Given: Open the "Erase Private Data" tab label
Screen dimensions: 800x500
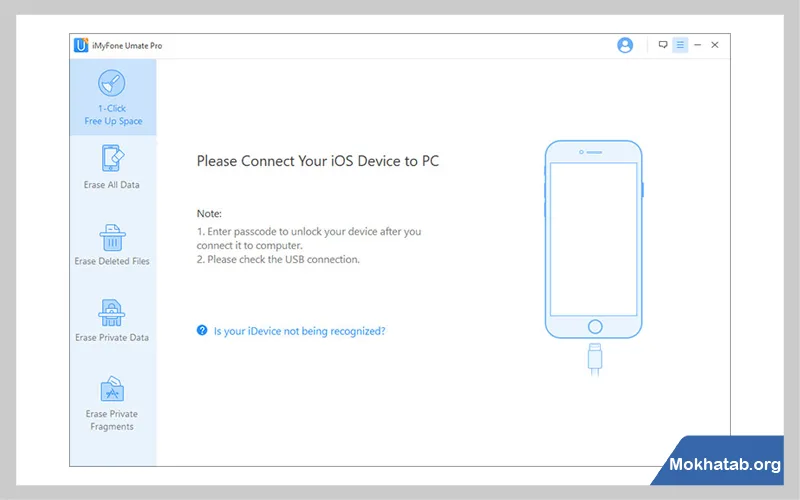Looking at the screenshot, I should click(x=112, y=338).
